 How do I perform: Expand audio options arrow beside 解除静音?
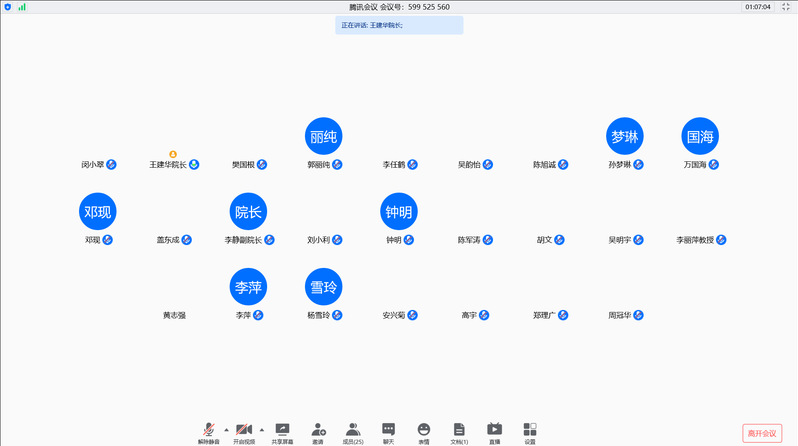226,428
